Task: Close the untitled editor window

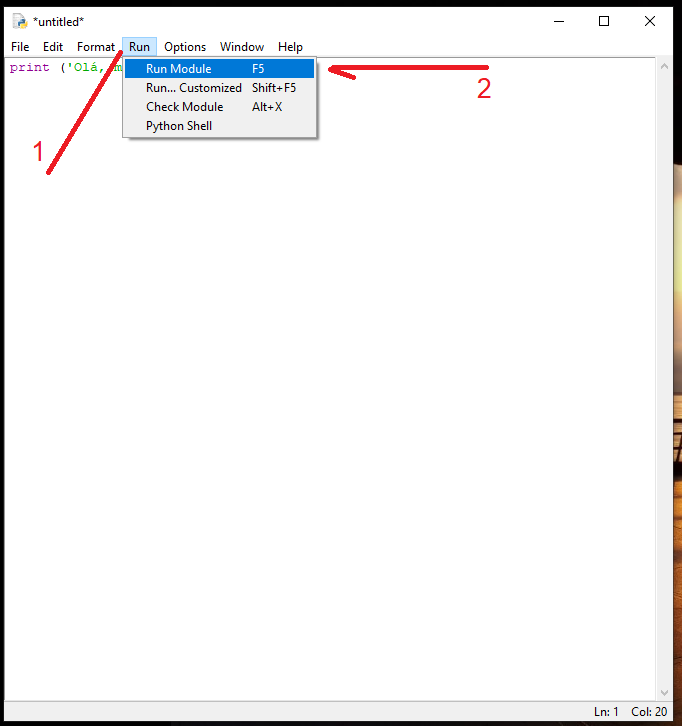Action: (x=650, y=21)
